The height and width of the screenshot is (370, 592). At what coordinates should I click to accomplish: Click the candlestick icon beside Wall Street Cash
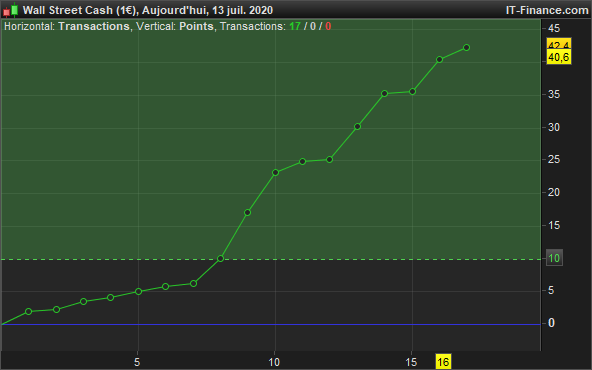(x=11, y=10)
